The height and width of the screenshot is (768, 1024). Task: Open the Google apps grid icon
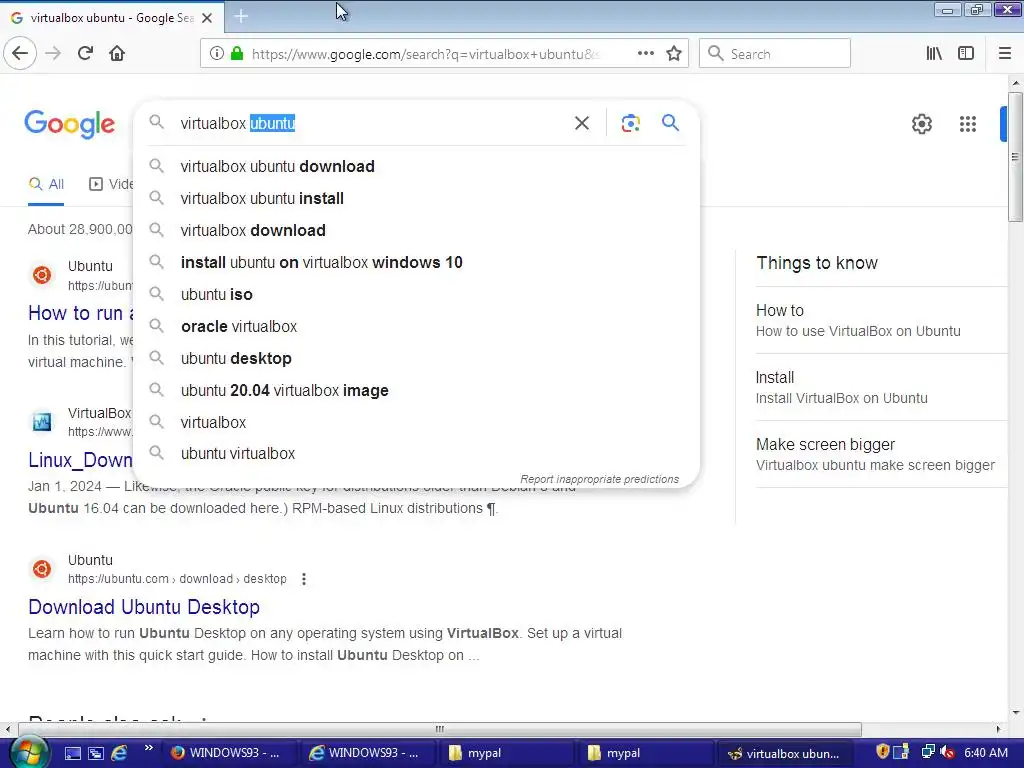coord(967,124)
